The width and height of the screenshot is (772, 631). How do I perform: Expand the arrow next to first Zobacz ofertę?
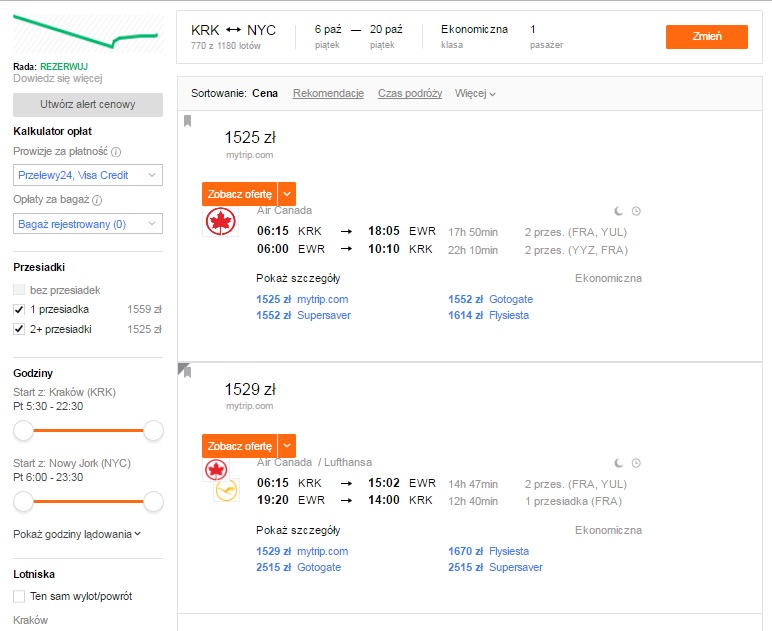pos(287,194)
